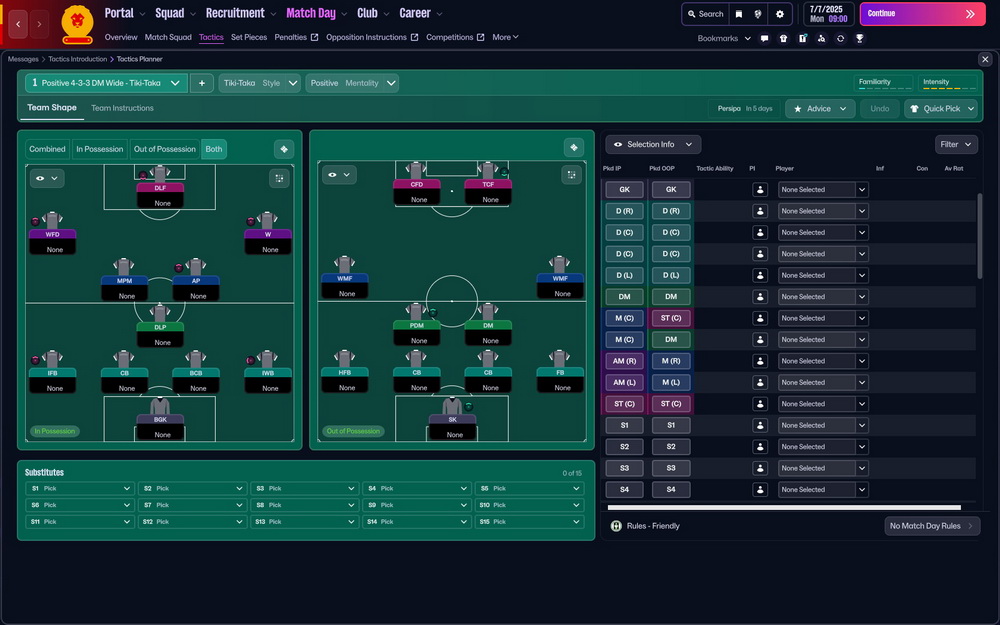The width and height of the screenshot is (1000, 625).
Task: Click the trophy icon in the top toolbar
Action: point(860,37)
